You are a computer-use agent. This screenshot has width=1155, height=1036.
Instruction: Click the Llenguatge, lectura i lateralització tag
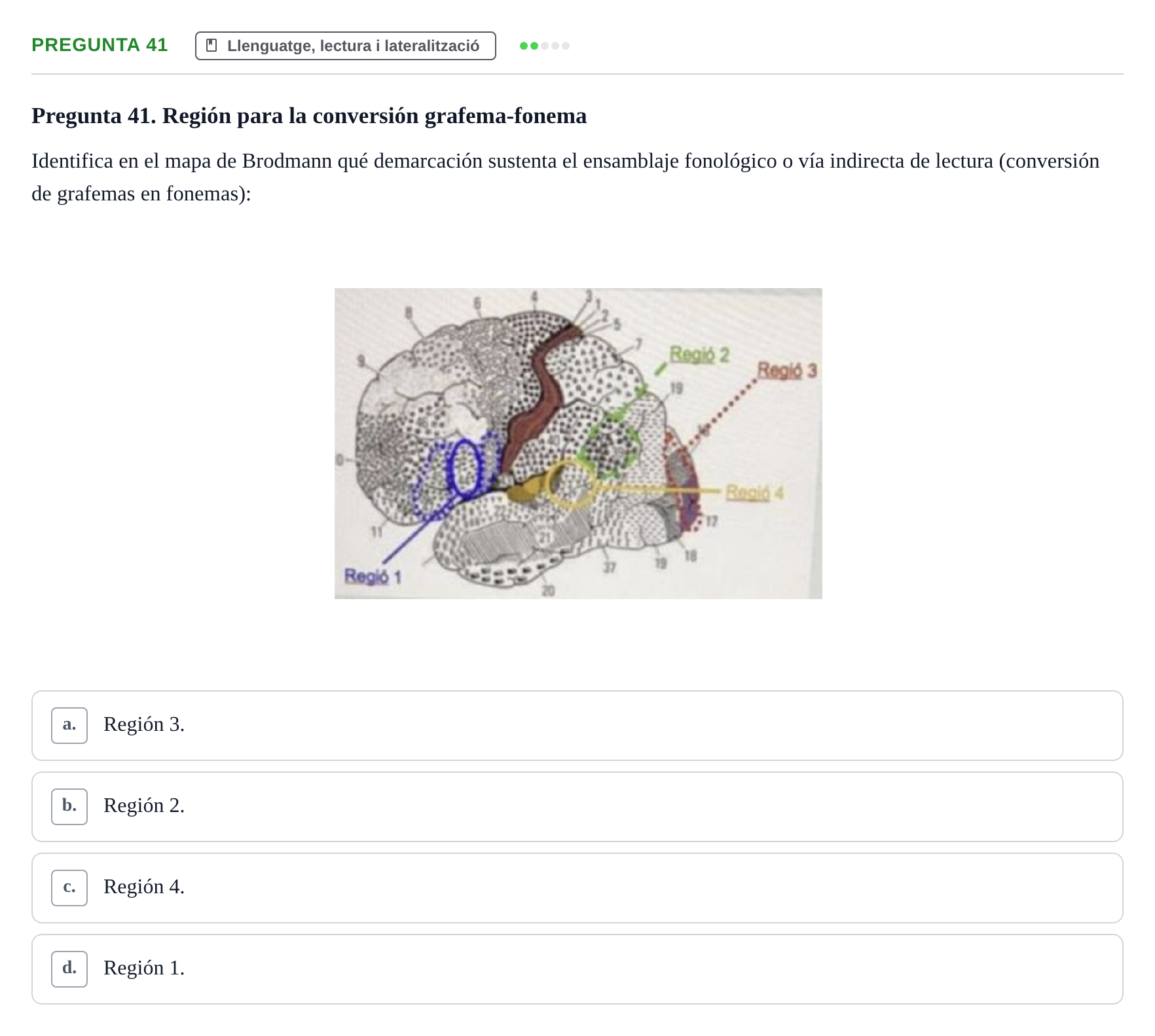coord(345,46)
